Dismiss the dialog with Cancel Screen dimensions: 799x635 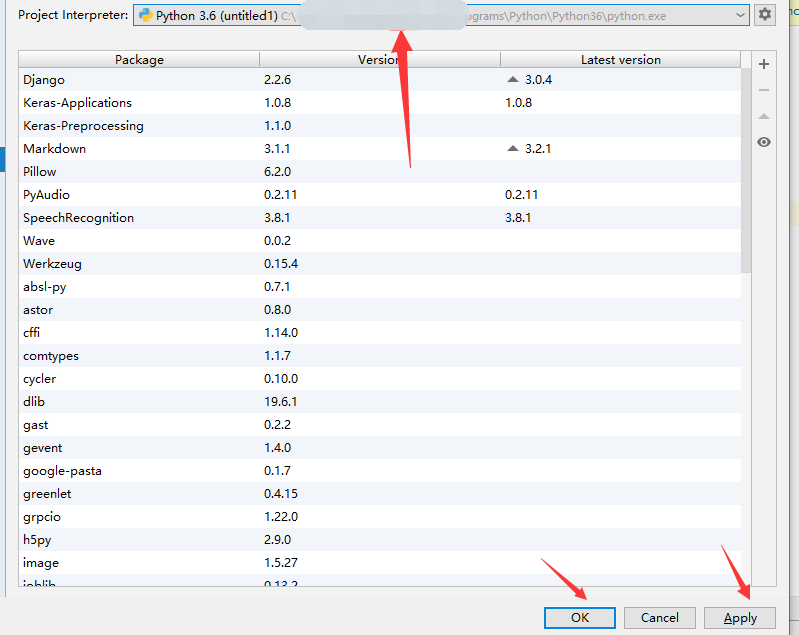click(x=659, y=618)
